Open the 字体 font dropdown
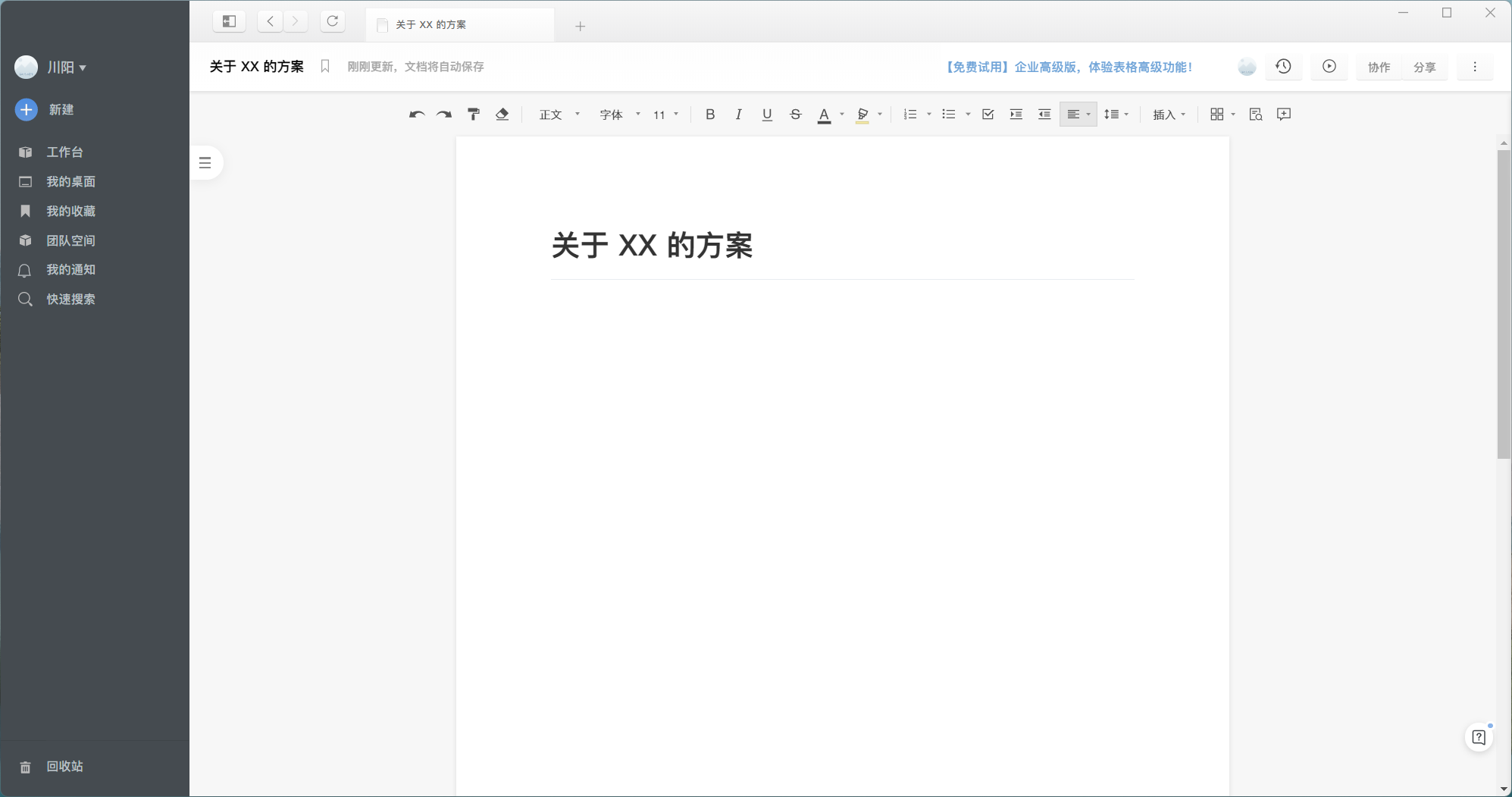1512x797 pixels. tap(620, 115)
